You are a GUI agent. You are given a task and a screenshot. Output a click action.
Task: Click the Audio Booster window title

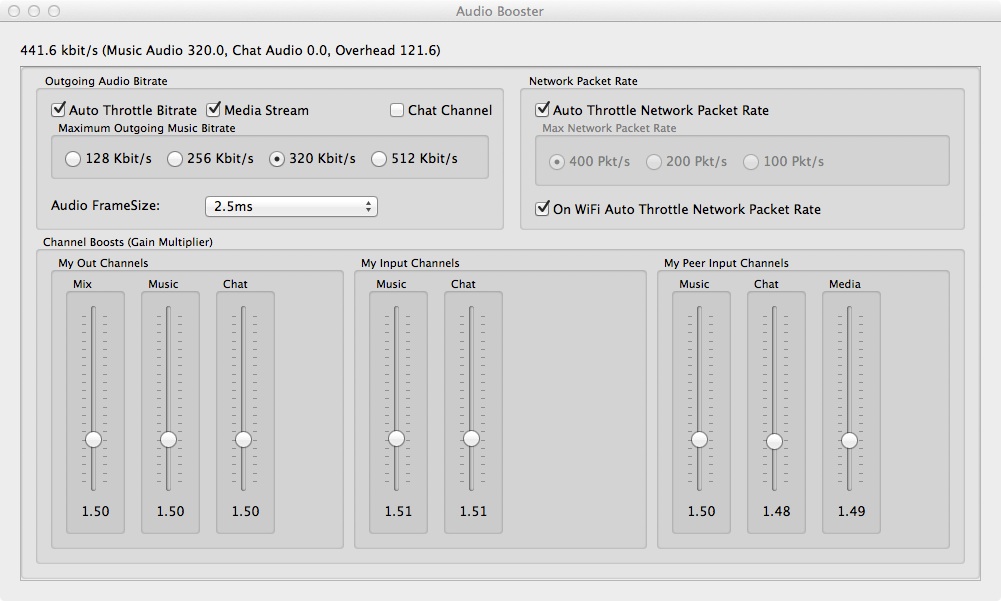point(500,11)
